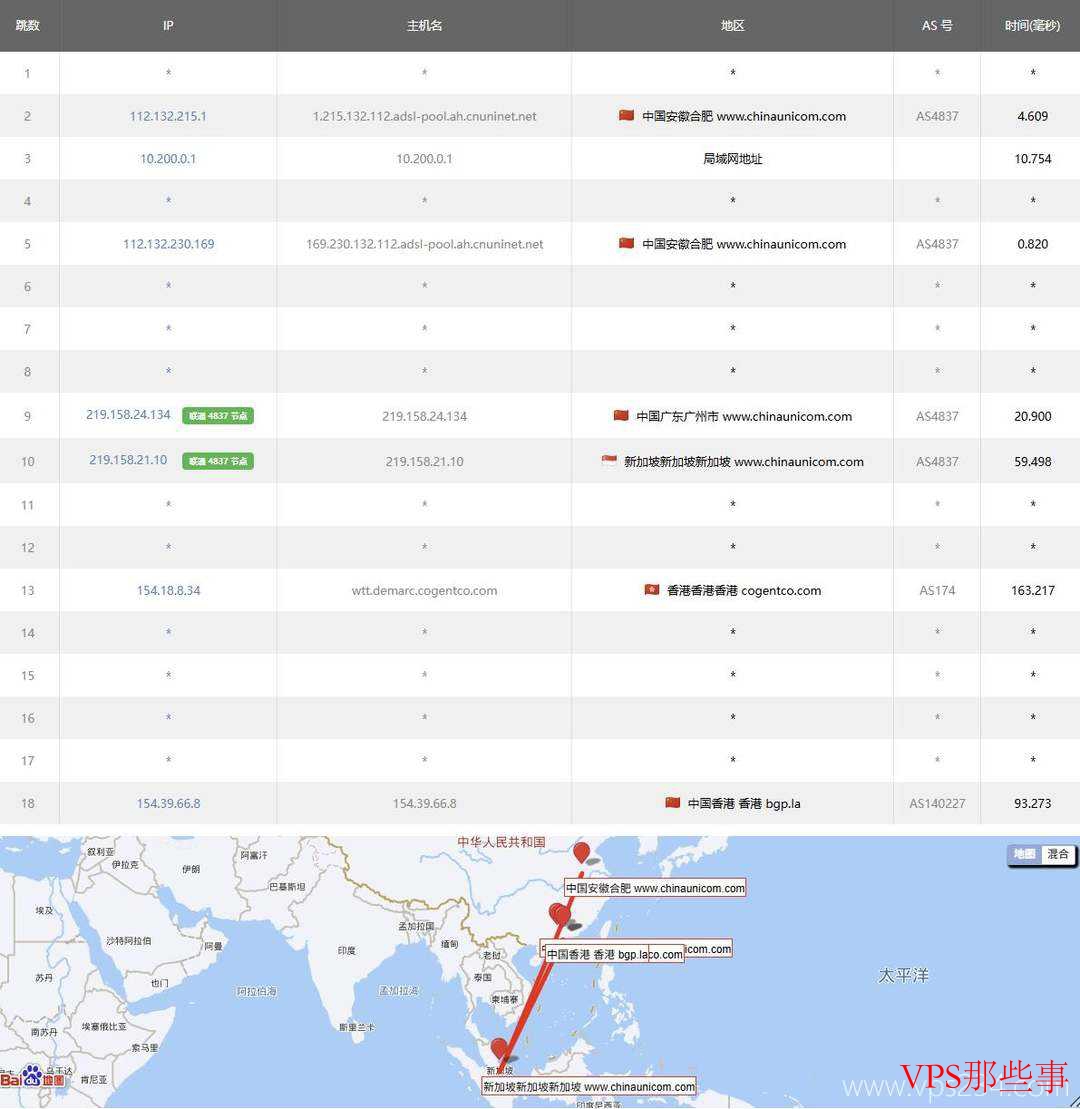
Task: Click latency value 10.754
Action: (x=1033, y=158)
